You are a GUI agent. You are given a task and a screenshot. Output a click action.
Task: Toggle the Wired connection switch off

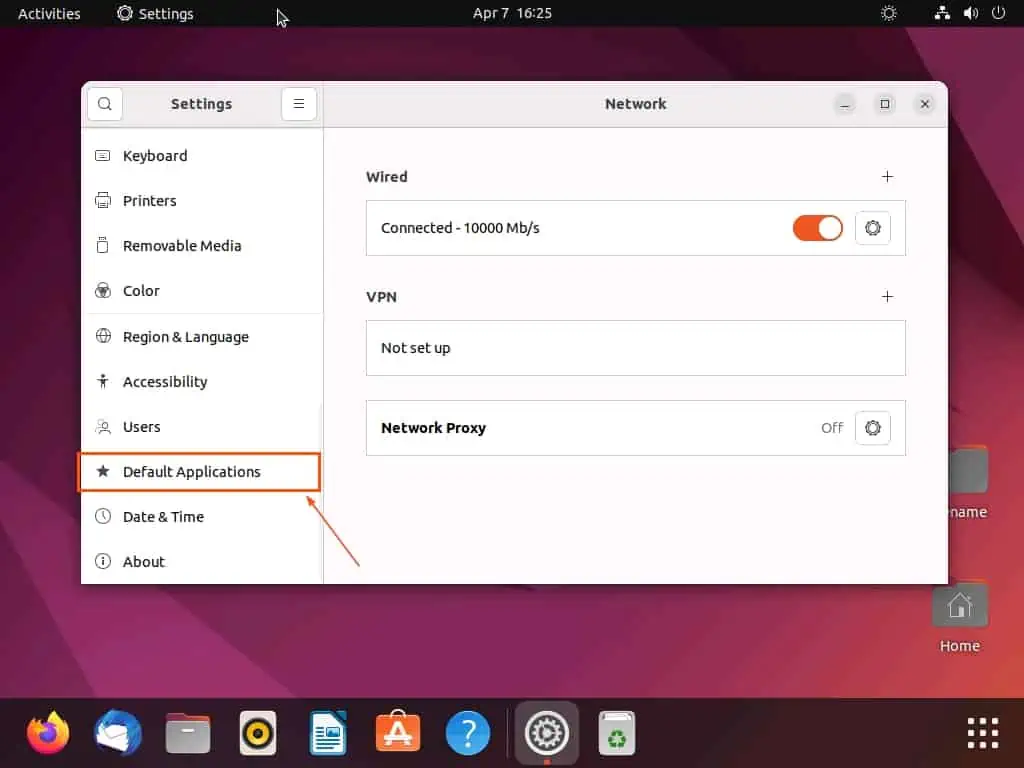coord(818,228)
